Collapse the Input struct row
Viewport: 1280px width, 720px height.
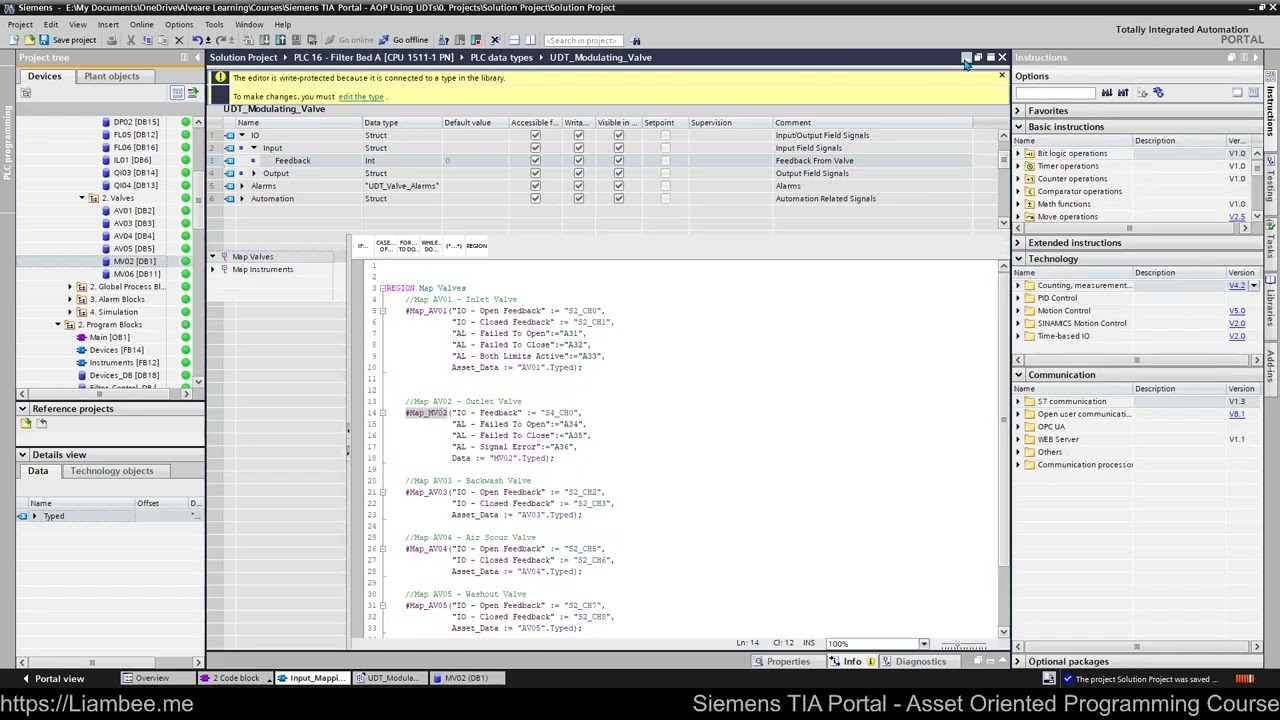[x=253, y=148]
